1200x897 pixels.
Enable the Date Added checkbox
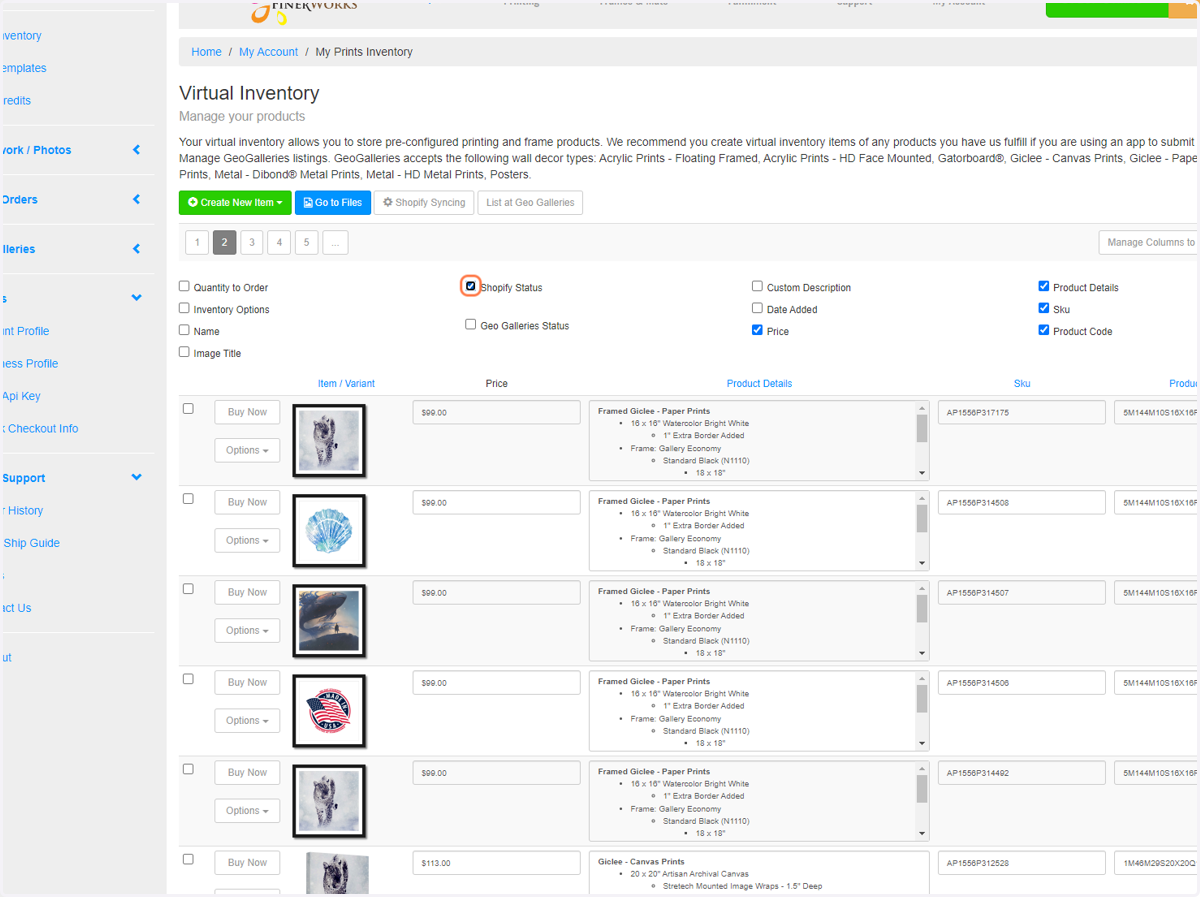(757, 308)
